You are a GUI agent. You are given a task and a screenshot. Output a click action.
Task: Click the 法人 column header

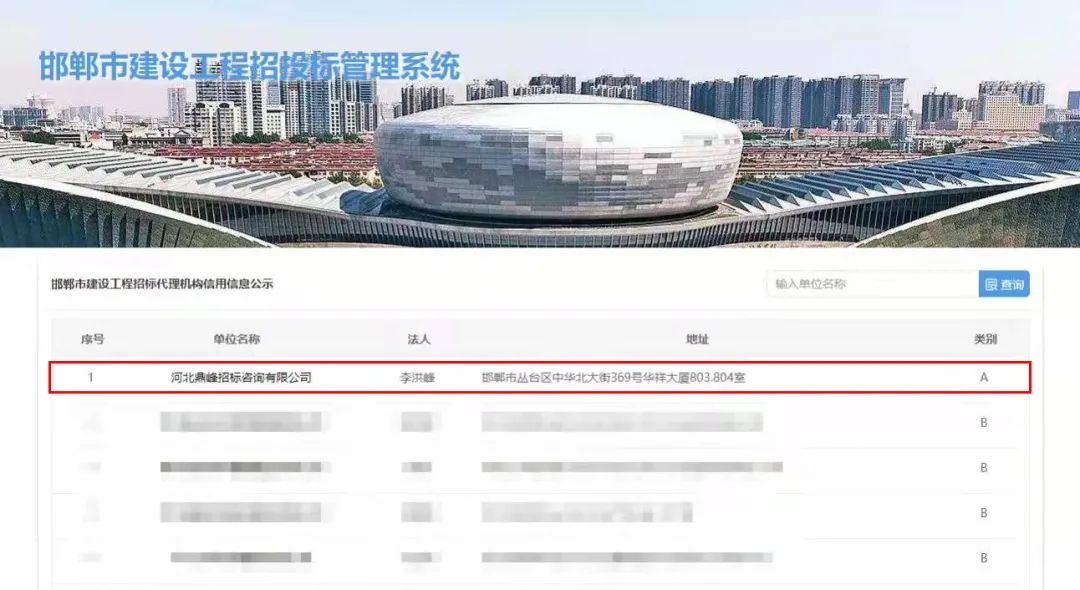pos(418,339)
